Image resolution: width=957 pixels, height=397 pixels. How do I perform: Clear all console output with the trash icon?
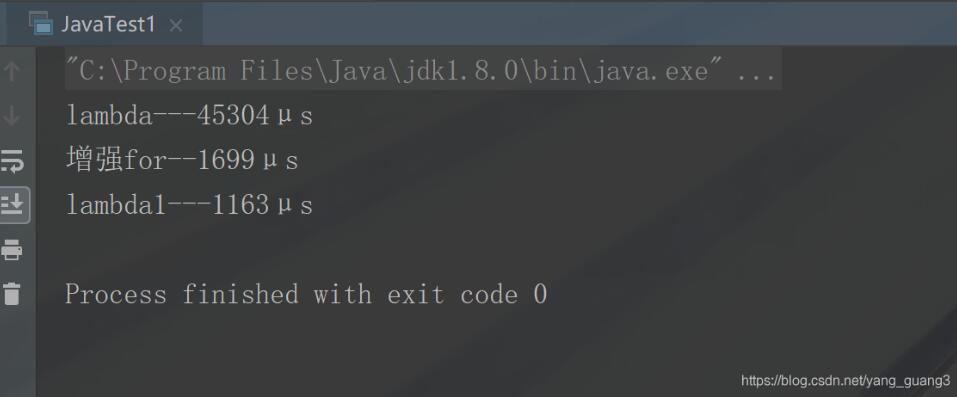[x=12, y=293]
